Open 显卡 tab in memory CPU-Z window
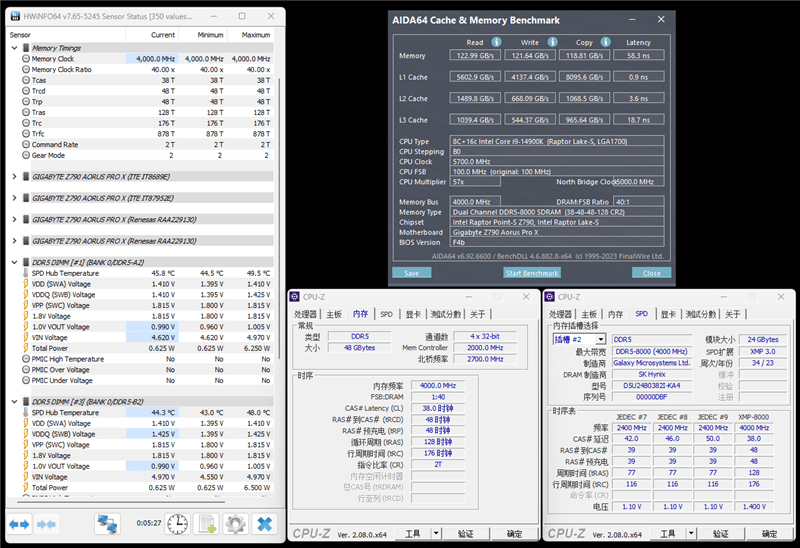 413,314
